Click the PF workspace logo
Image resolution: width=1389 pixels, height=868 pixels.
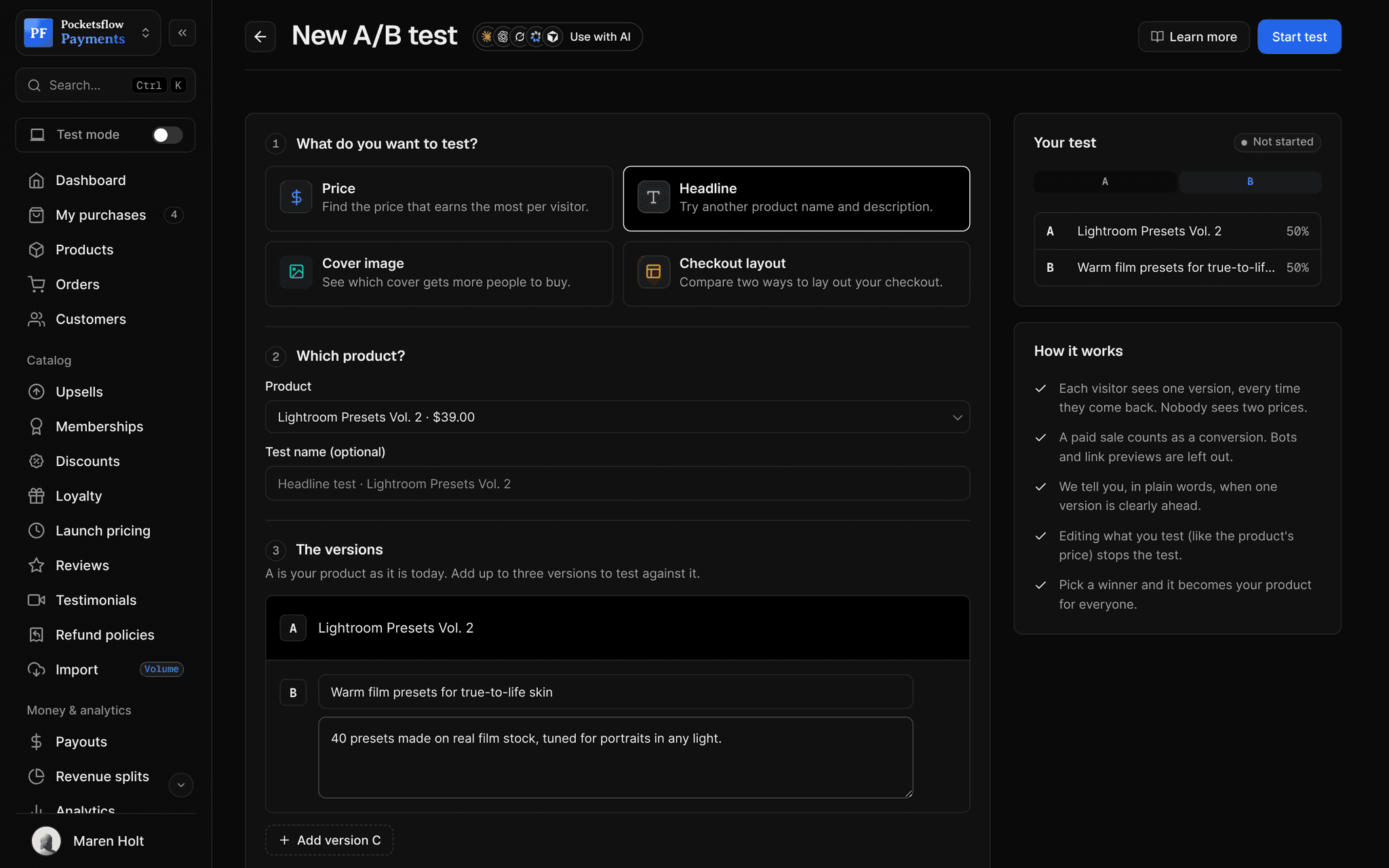click(x=39, y=33)
